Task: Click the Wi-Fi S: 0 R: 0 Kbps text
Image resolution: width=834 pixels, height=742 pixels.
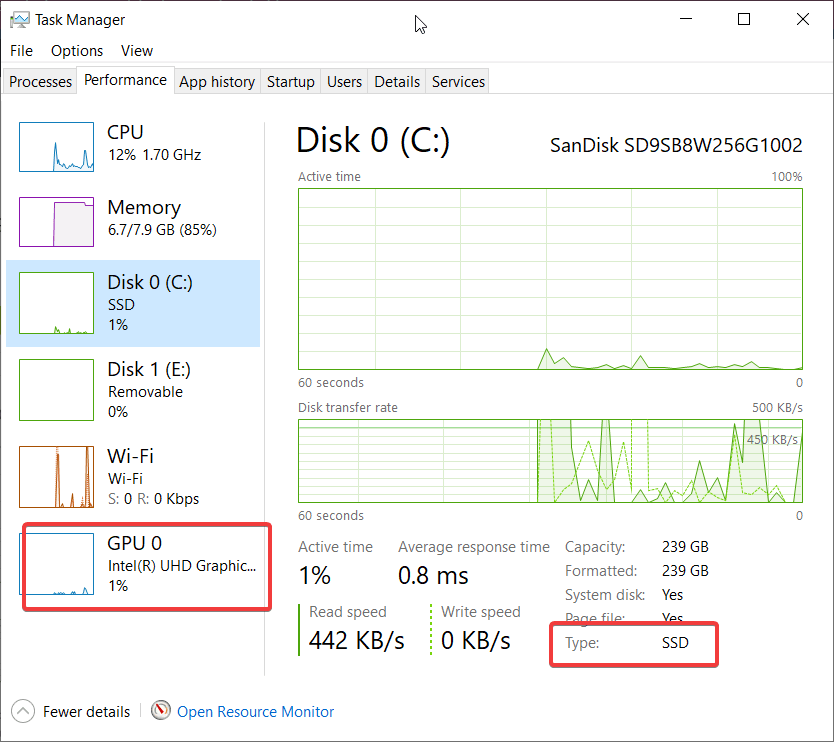Action: tap(153, 499)
